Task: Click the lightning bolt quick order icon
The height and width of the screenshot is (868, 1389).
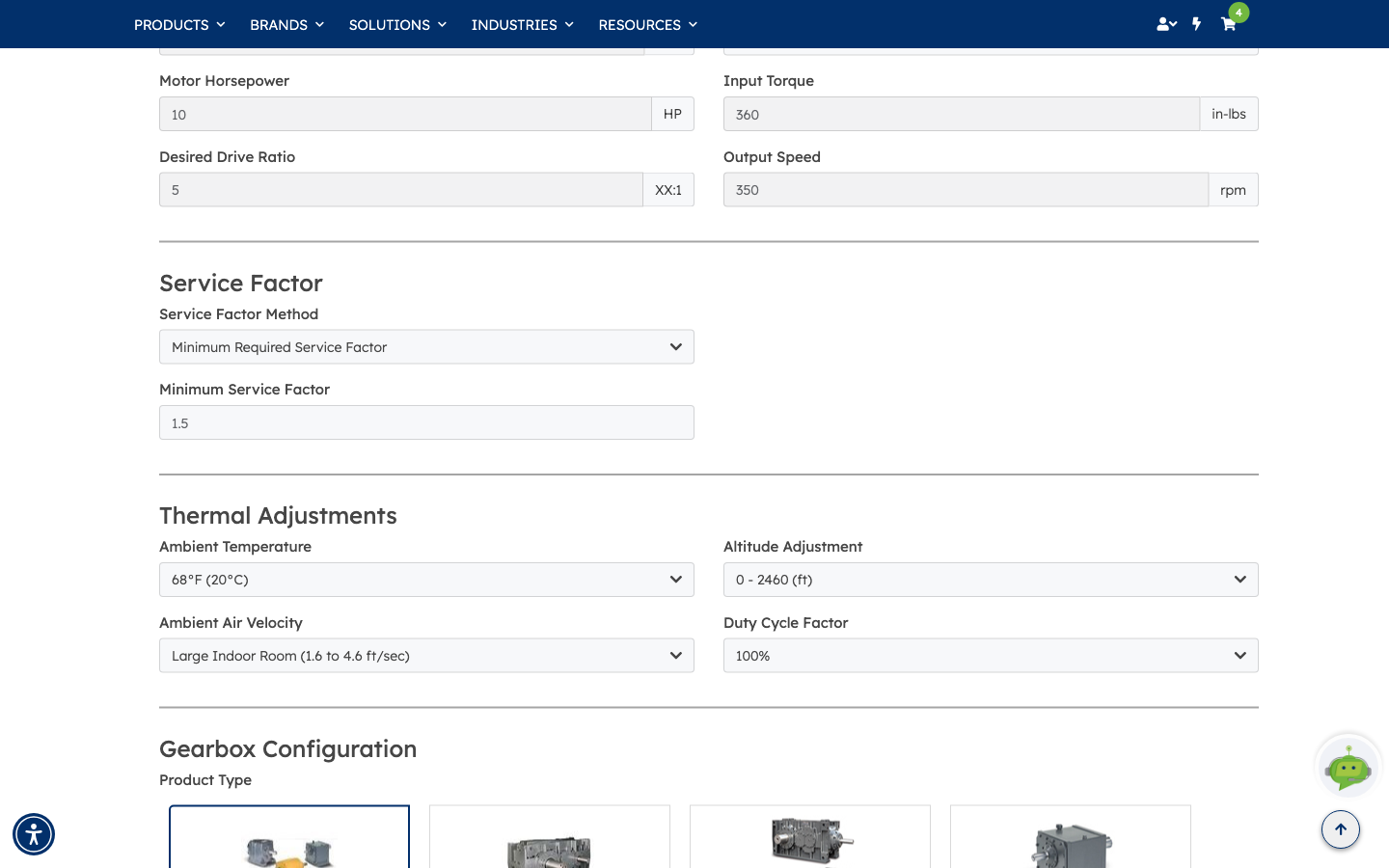Action: [1197, 24]
